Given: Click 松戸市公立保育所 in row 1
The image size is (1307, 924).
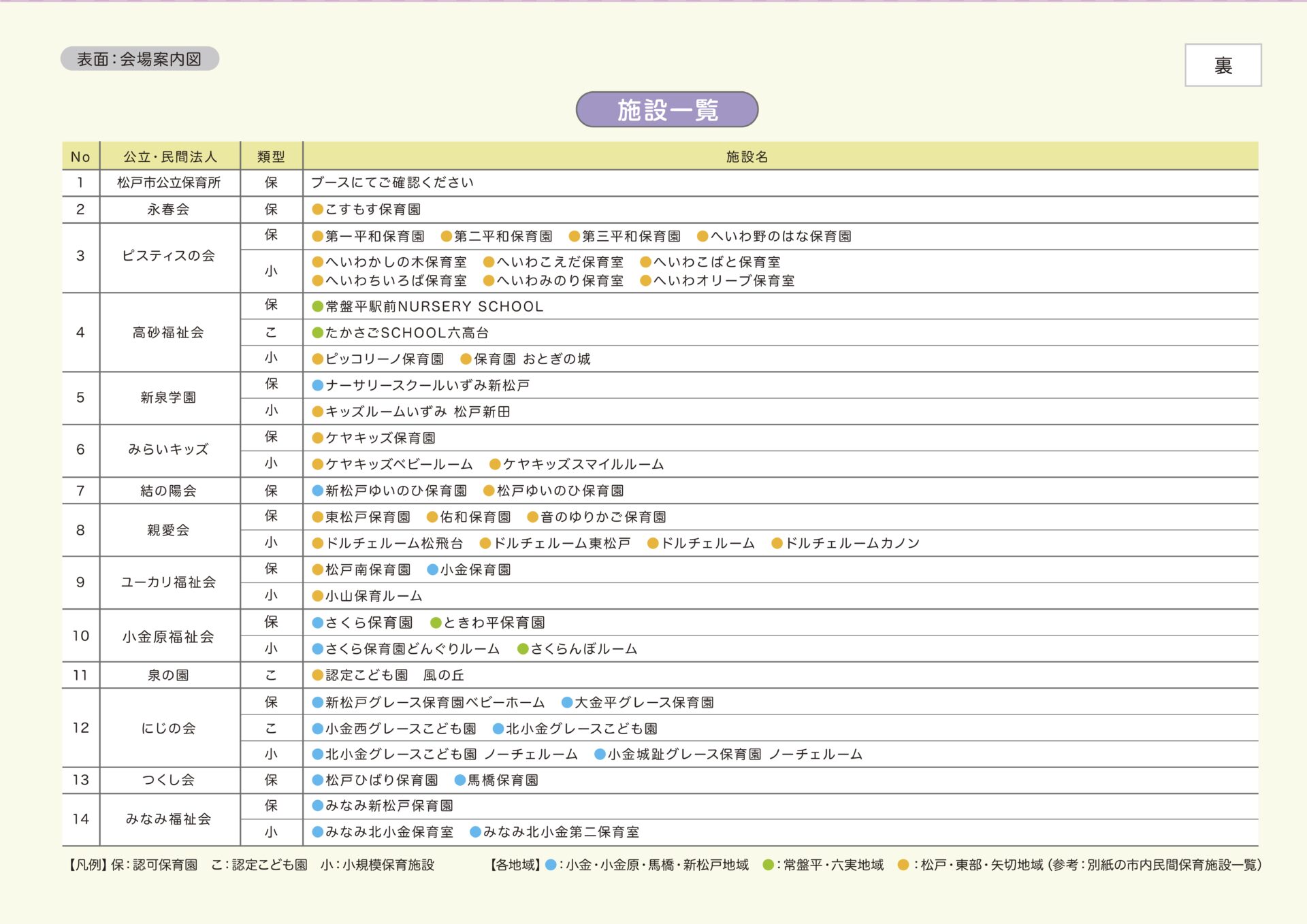Looking at the screenshot, I should (x=169, y=182).
